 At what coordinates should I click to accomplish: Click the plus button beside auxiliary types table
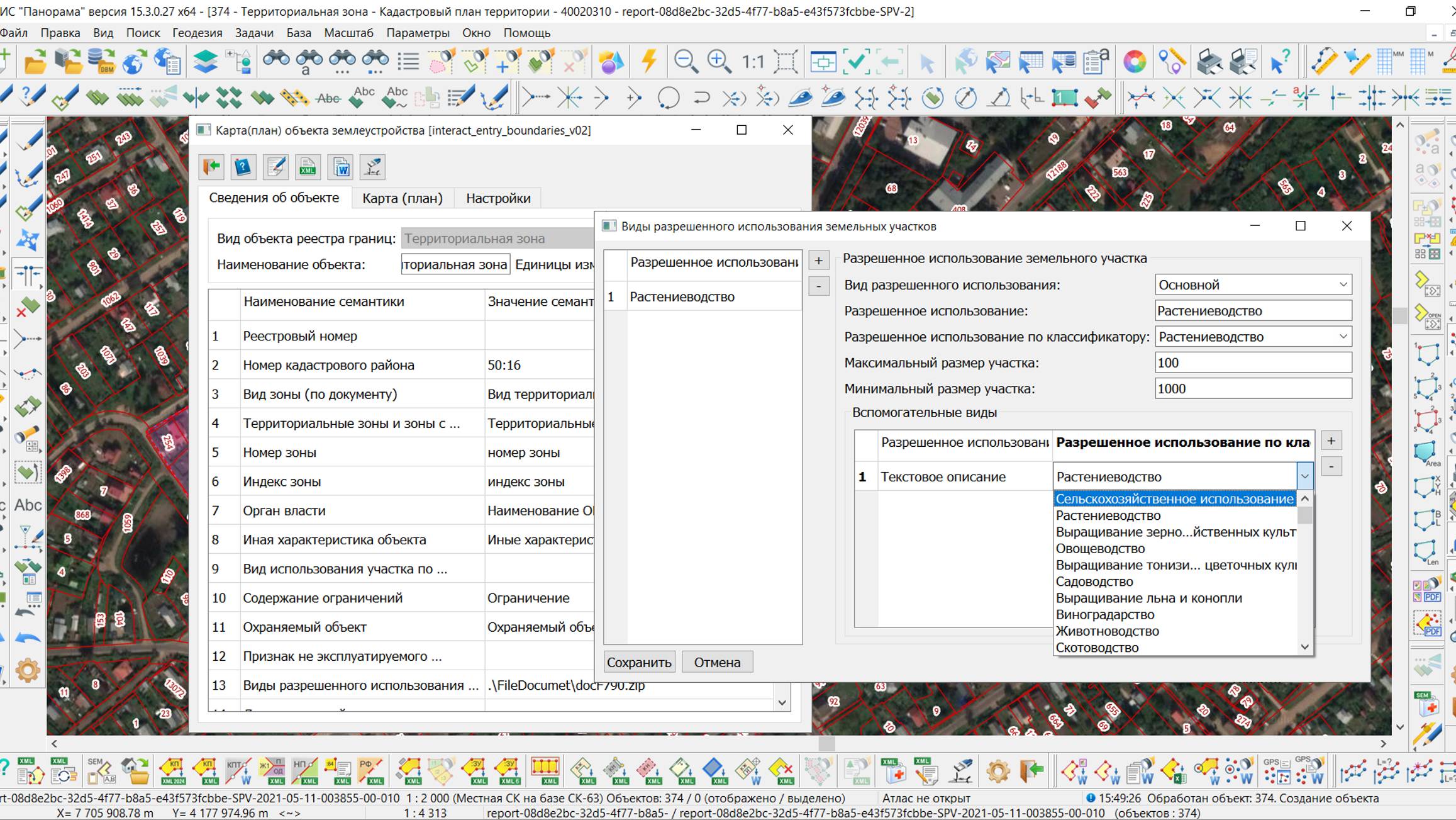coord(1331,441)
